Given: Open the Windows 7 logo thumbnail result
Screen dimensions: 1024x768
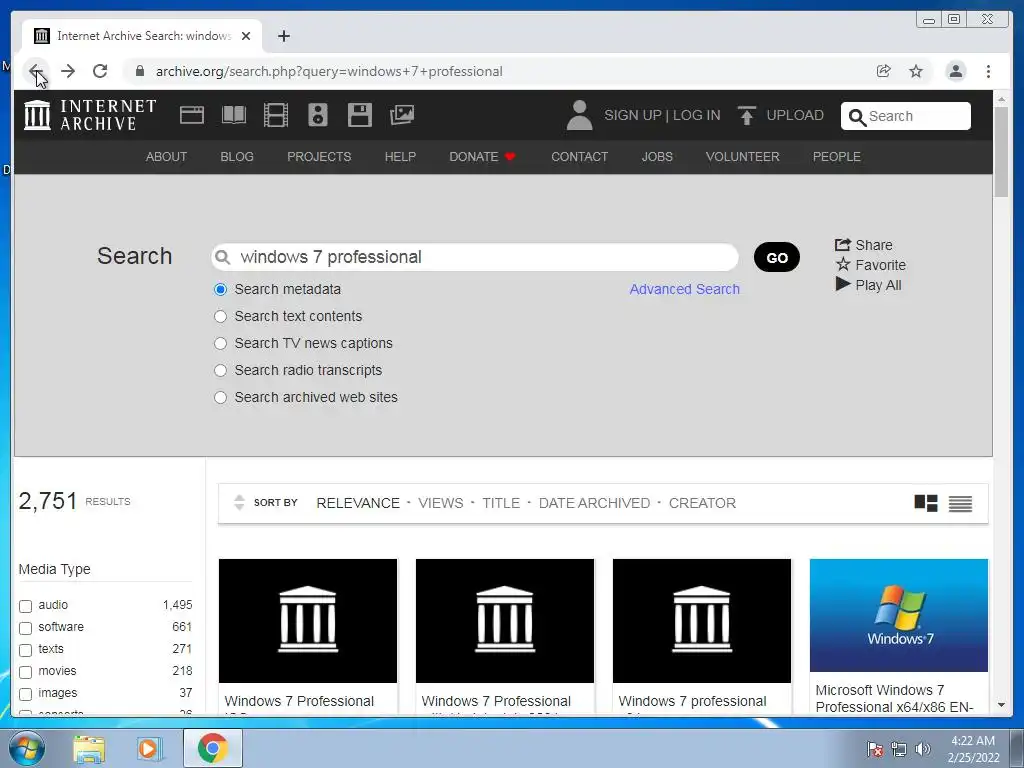Looking at the screenshot, I should 899,615.
